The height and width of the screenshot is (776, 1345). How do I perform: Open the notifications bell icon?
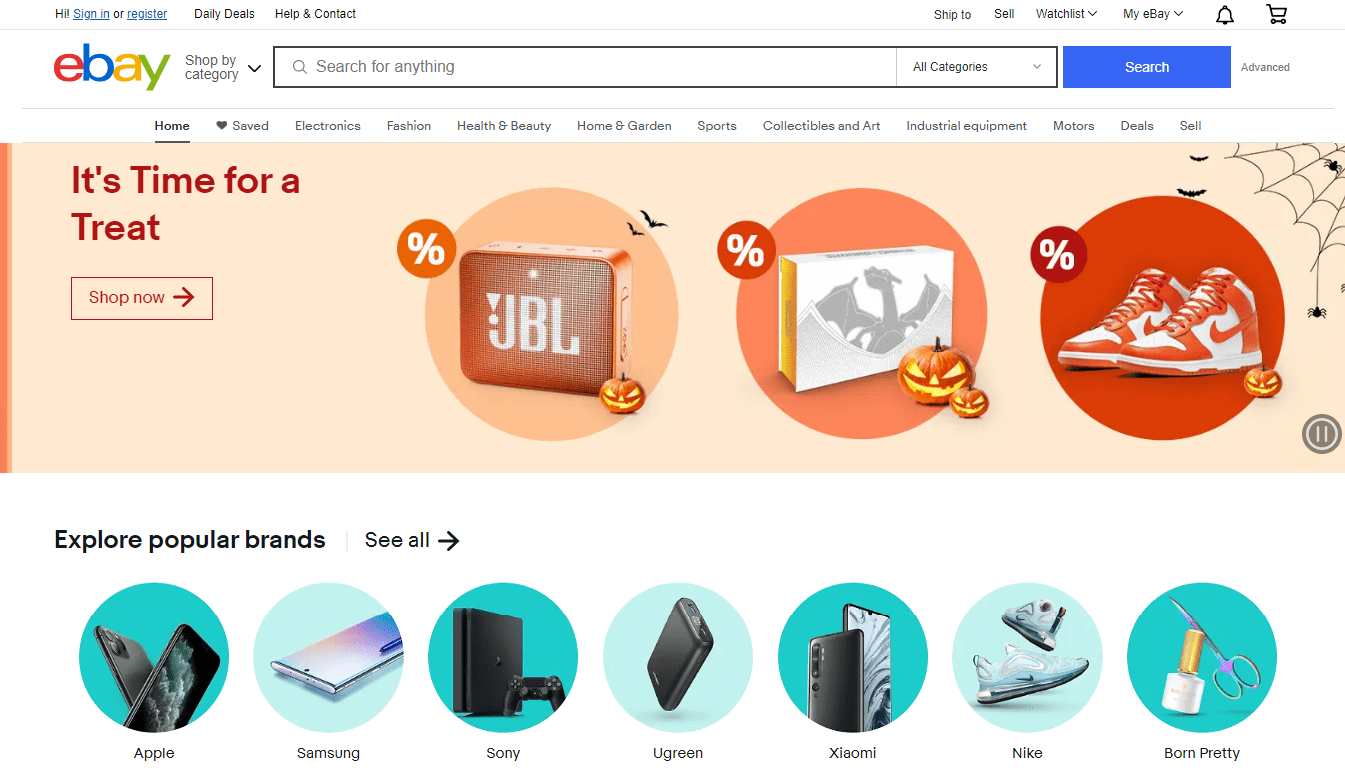(1224, 14)
